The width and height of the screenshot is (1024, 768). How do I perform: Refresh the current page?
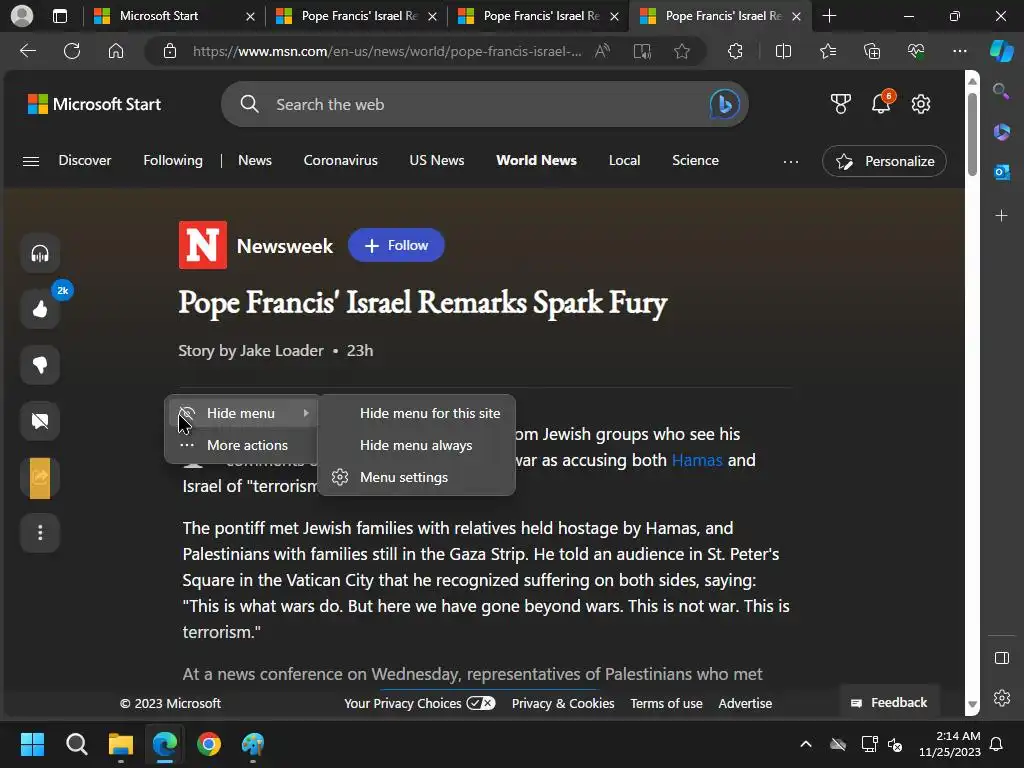(72, 51)
